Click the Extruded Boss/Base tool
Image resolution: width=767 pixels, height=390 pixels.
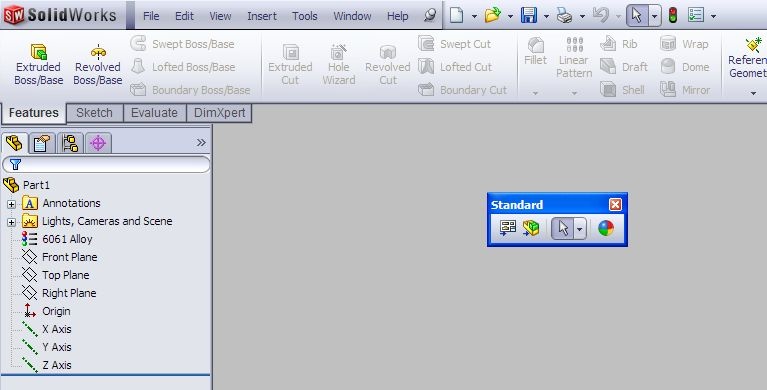[x=39, y=65]
